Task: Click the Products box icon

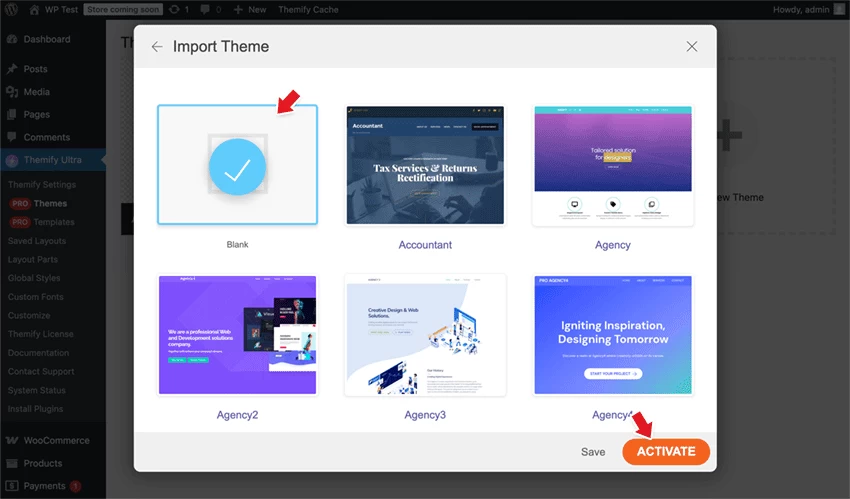Action: click(x=12, y=463)
